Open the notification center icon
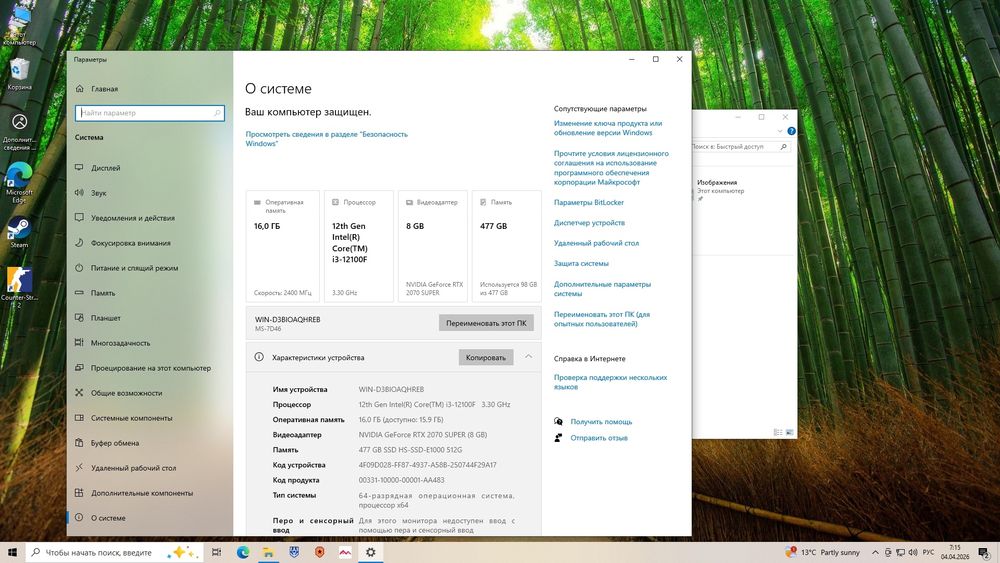 point(985,552)
